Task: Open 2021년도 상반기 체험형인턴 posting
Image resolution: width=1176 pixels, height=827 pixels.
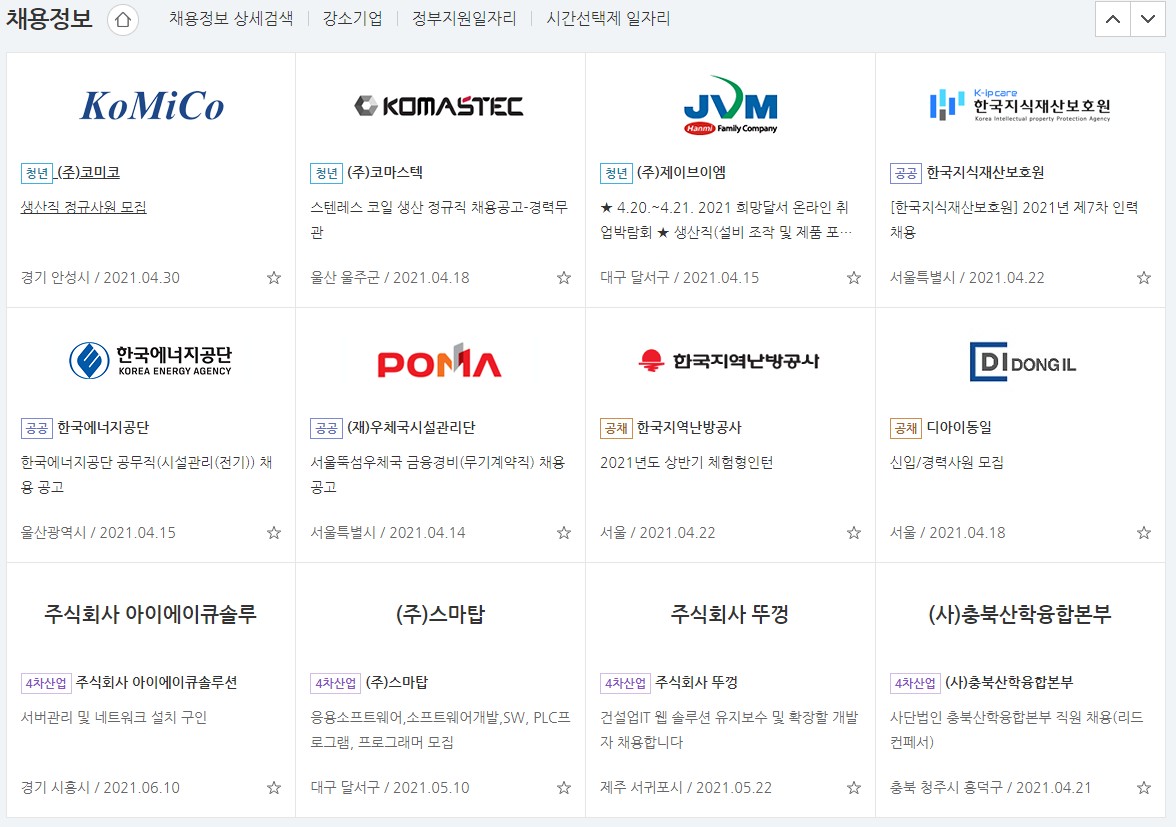Action: 686,462
